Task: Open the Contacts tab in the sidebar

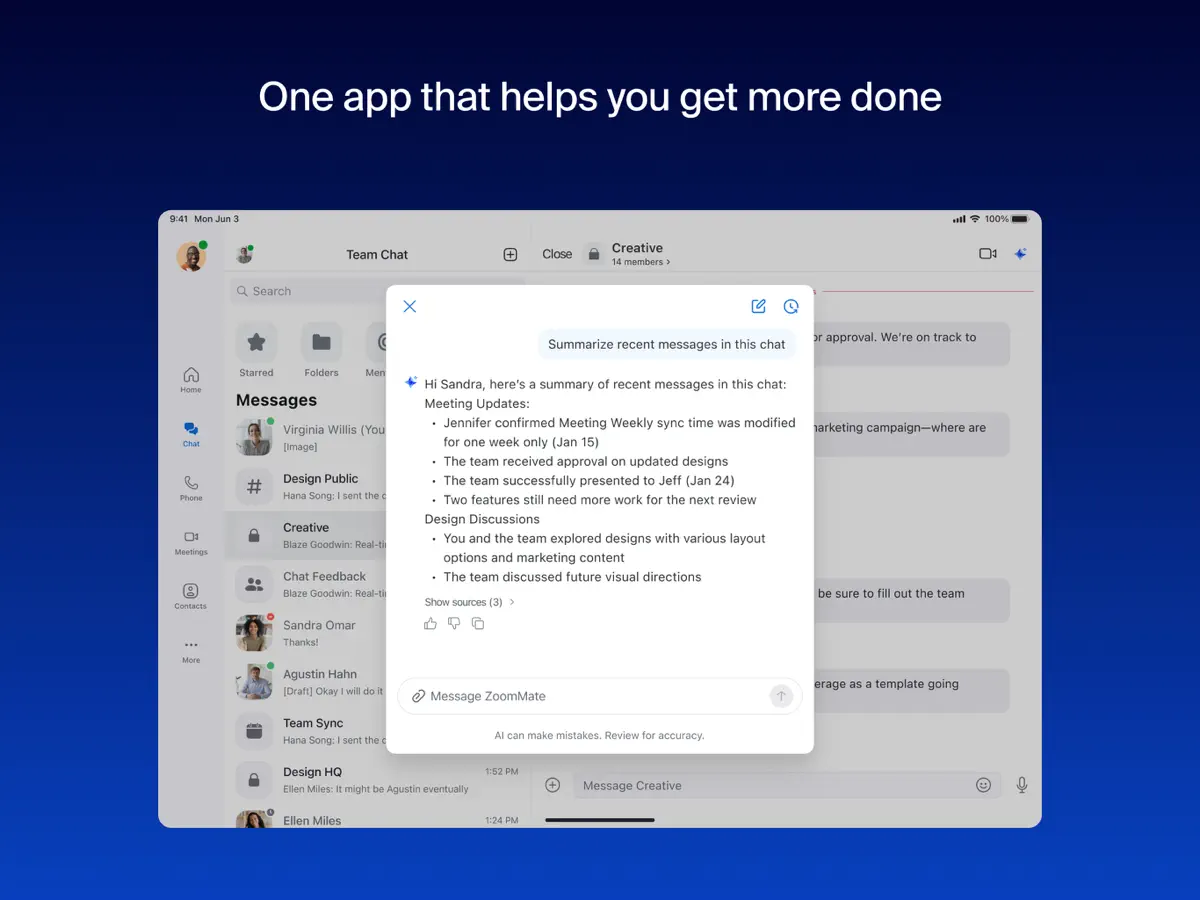Action: click(191, 596)
